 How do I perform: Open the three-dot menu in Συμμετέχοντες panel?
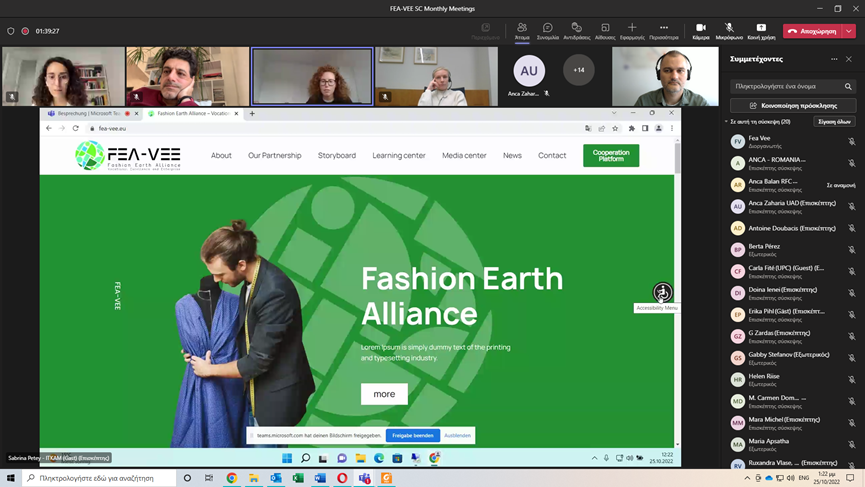click(x=834, y=59)
